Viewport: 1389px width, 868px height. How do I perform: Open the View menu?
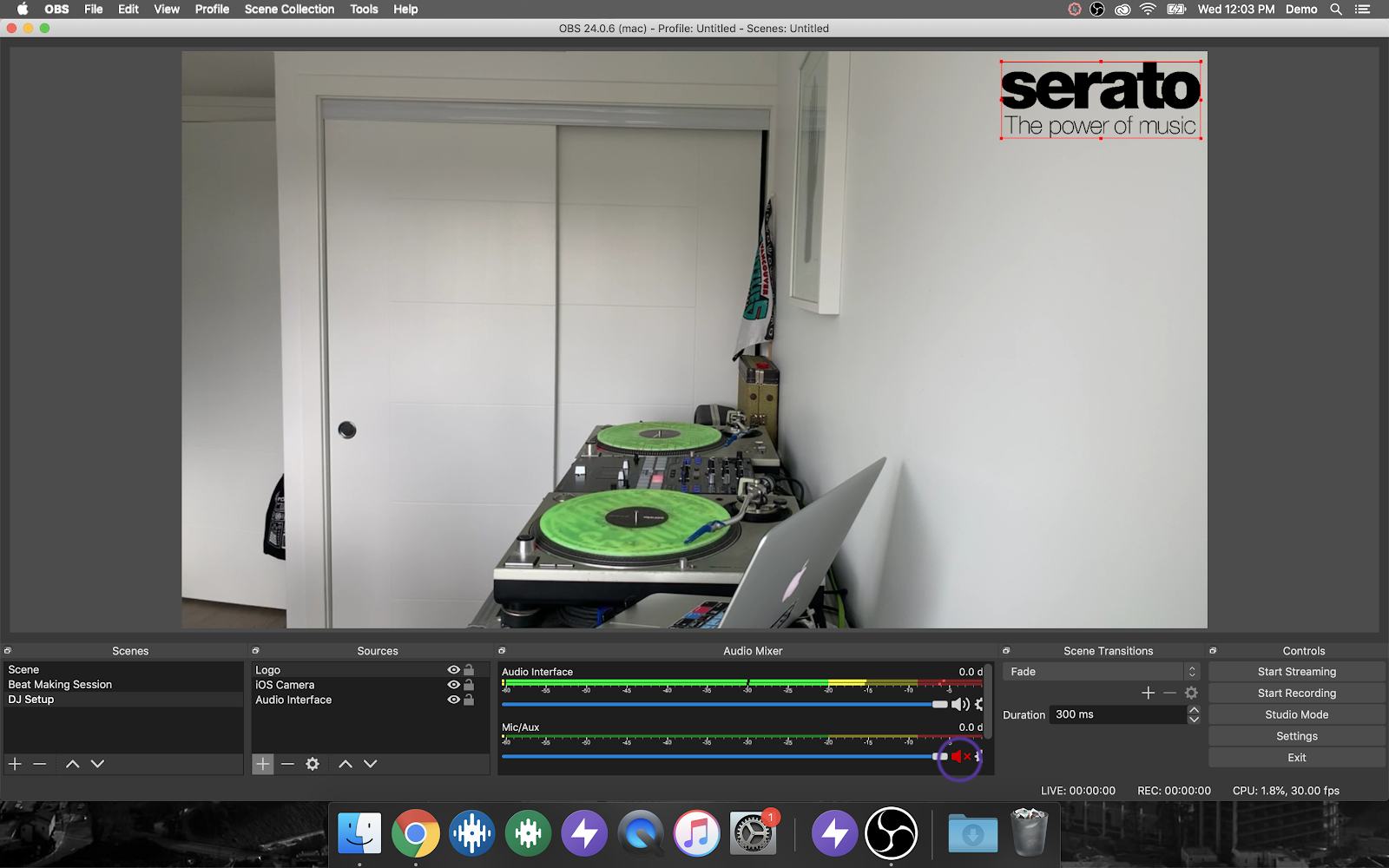167,10
